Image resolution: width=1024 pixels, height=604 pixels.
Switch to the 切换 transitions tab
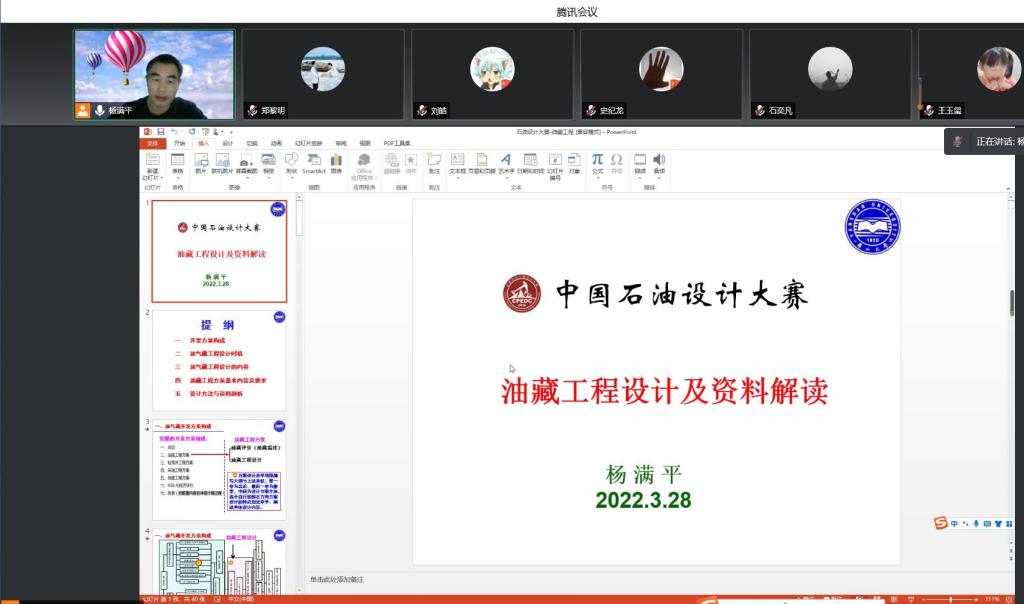coord(252,143)
